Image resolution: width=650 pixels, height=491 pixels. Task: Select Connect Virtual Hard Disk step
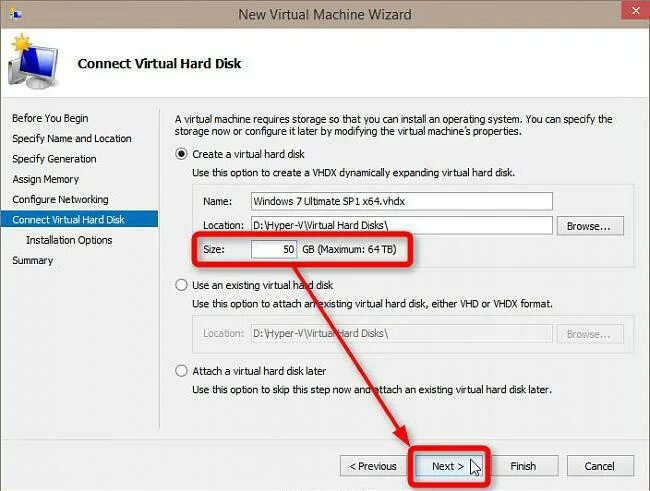[79, 219]
